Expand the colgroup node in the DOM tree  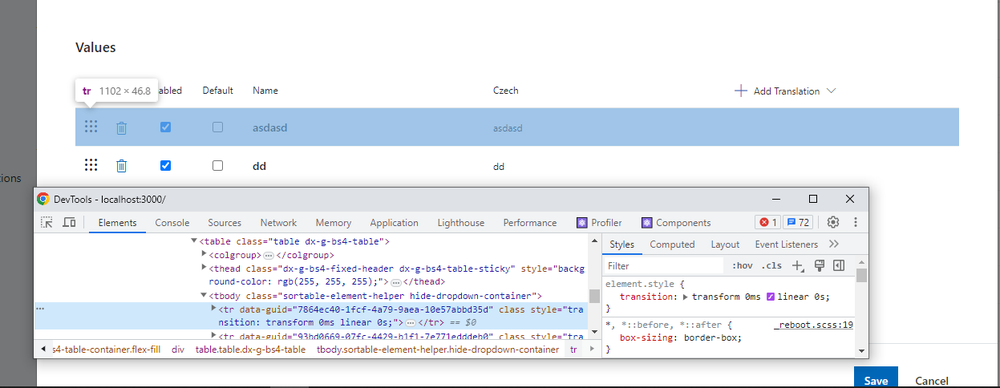204,254
